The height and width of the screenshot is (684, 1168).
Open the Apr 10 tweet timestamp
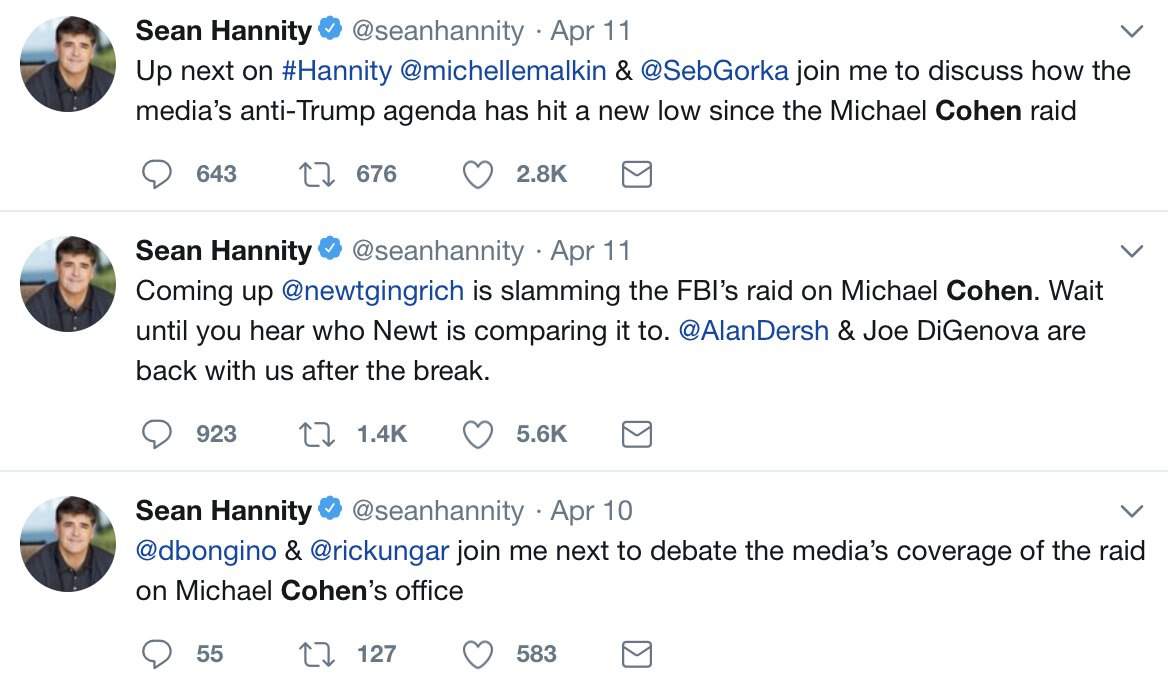(x=592, y=511)
